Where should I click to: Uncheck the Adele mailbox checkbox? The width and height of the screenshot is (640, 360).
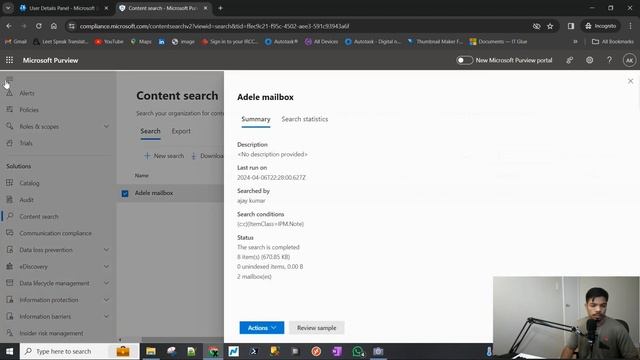coord(125,193)
